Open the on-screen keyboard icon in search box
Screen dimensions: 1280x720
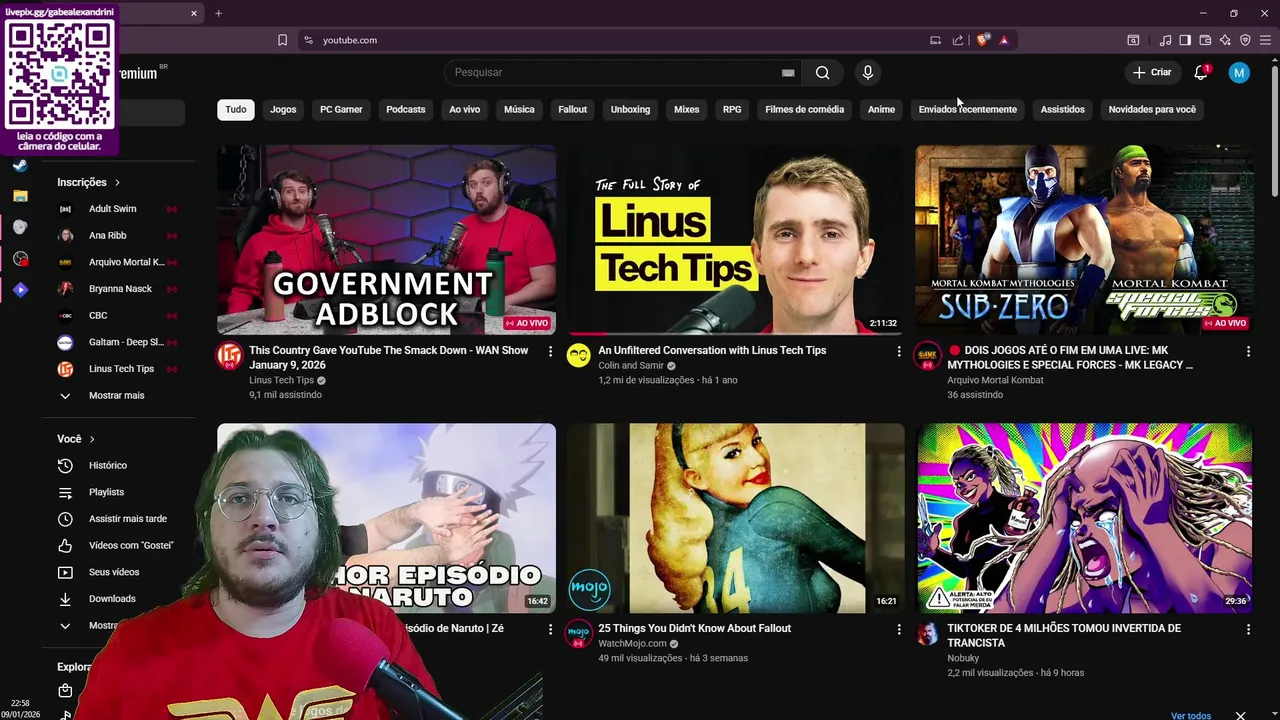coord(788,73)
